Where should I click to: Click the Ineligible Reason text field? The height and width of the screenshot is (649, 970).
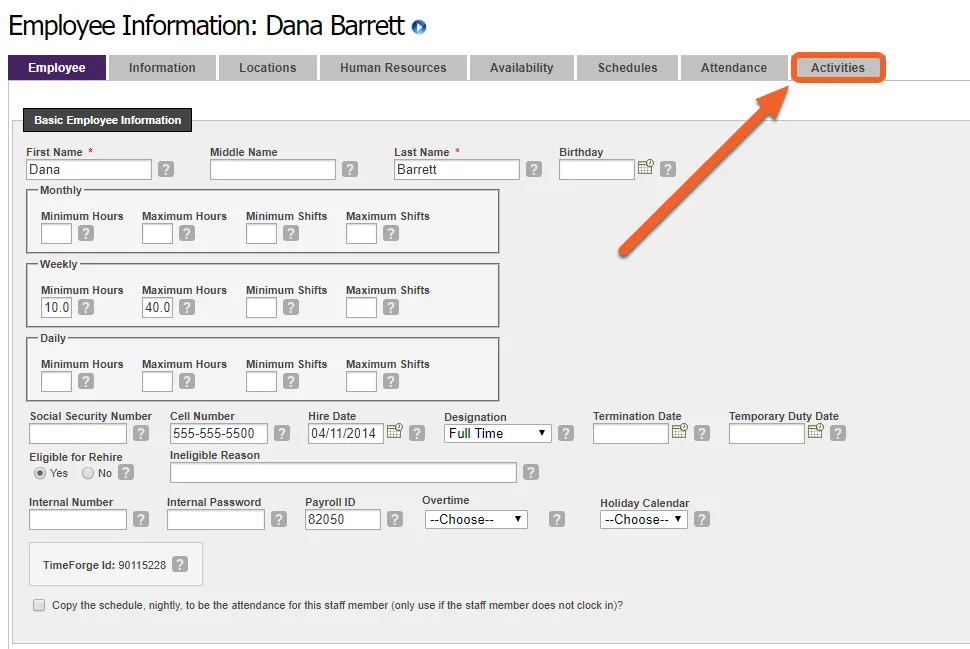tap(343, 473)
